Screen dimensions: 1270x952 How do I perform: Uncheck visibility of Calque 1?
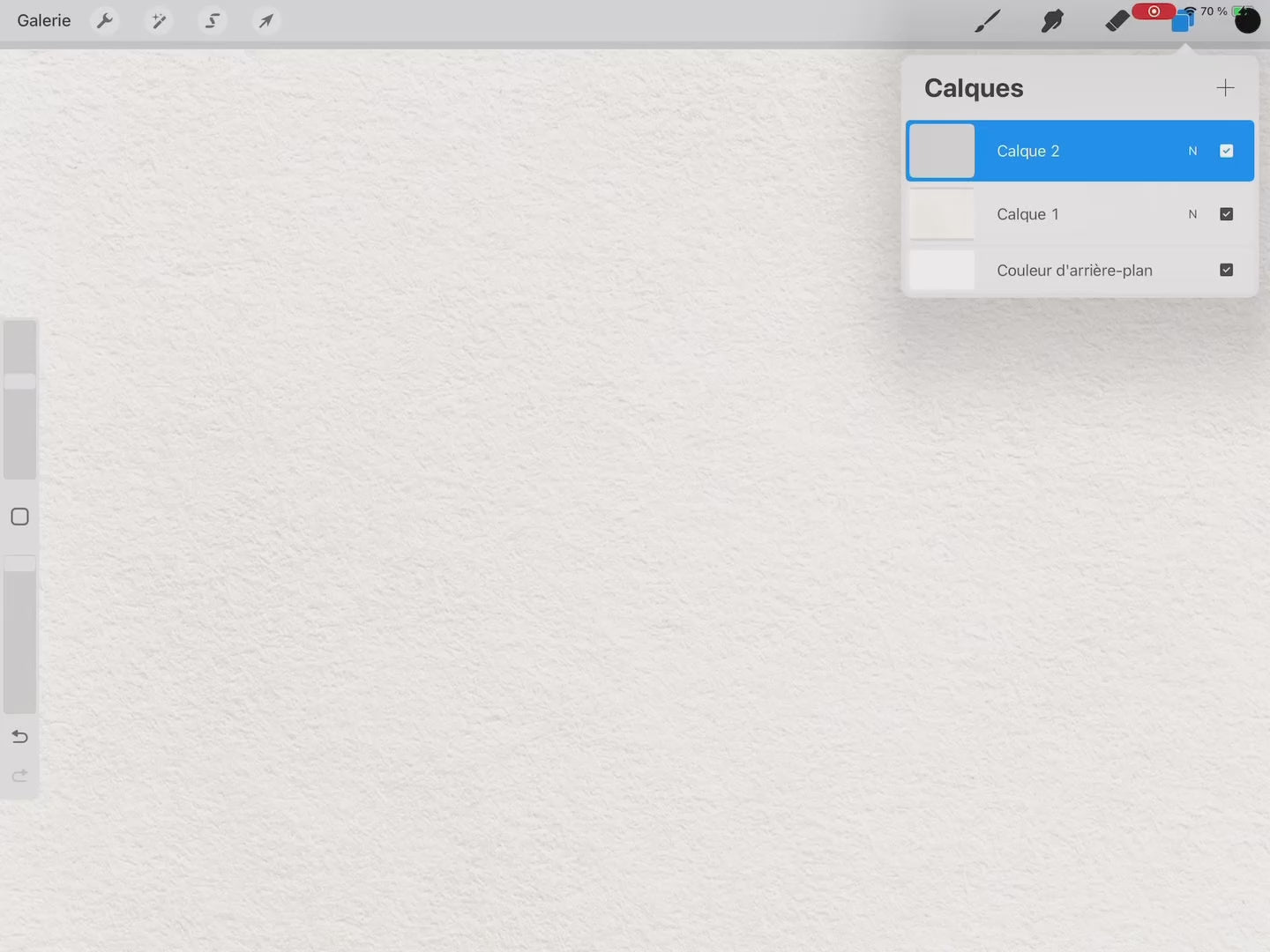point(1226,214)
